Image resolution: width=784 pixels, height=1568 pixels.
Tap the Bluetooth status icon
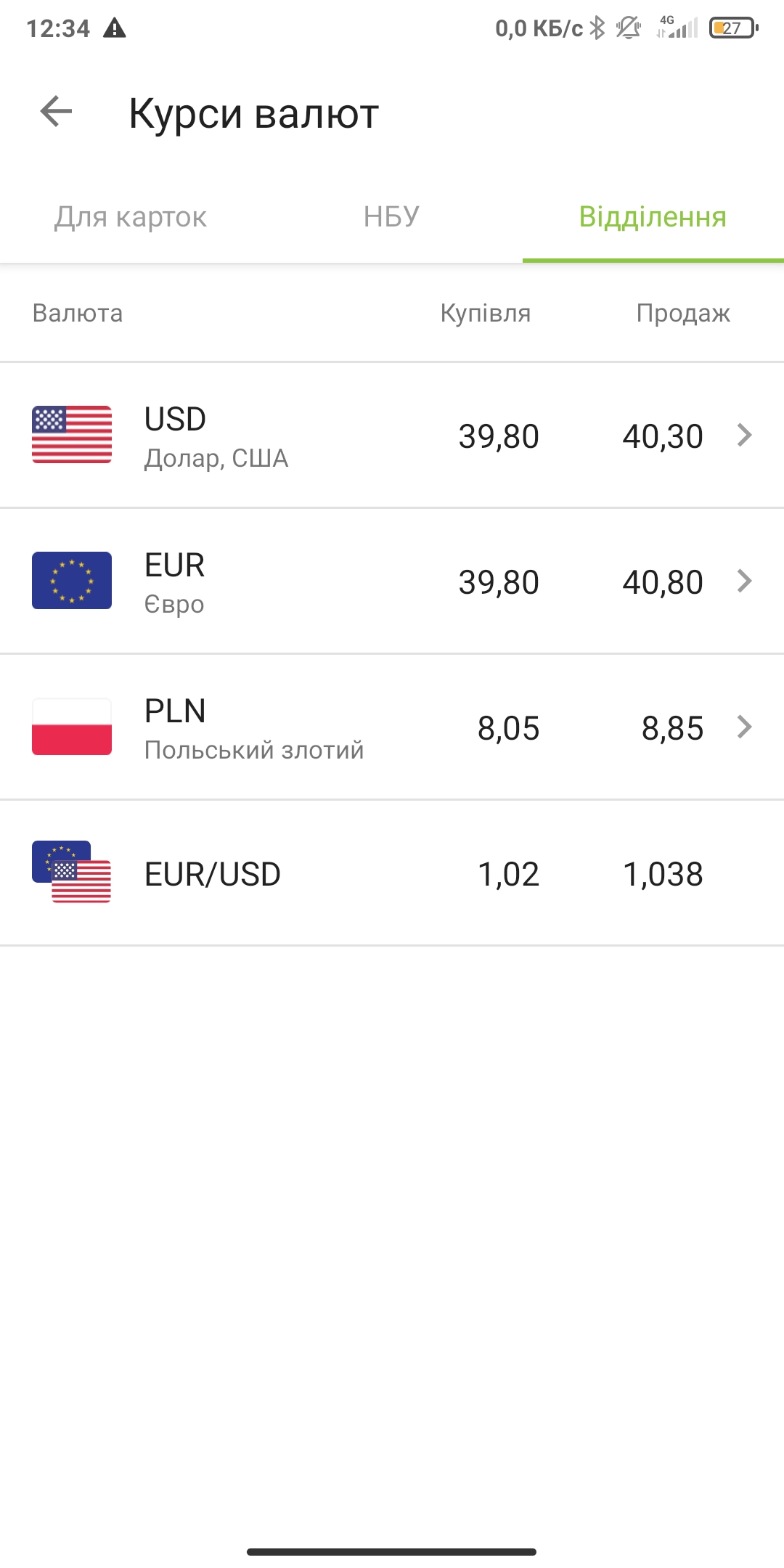click(597, 28)
